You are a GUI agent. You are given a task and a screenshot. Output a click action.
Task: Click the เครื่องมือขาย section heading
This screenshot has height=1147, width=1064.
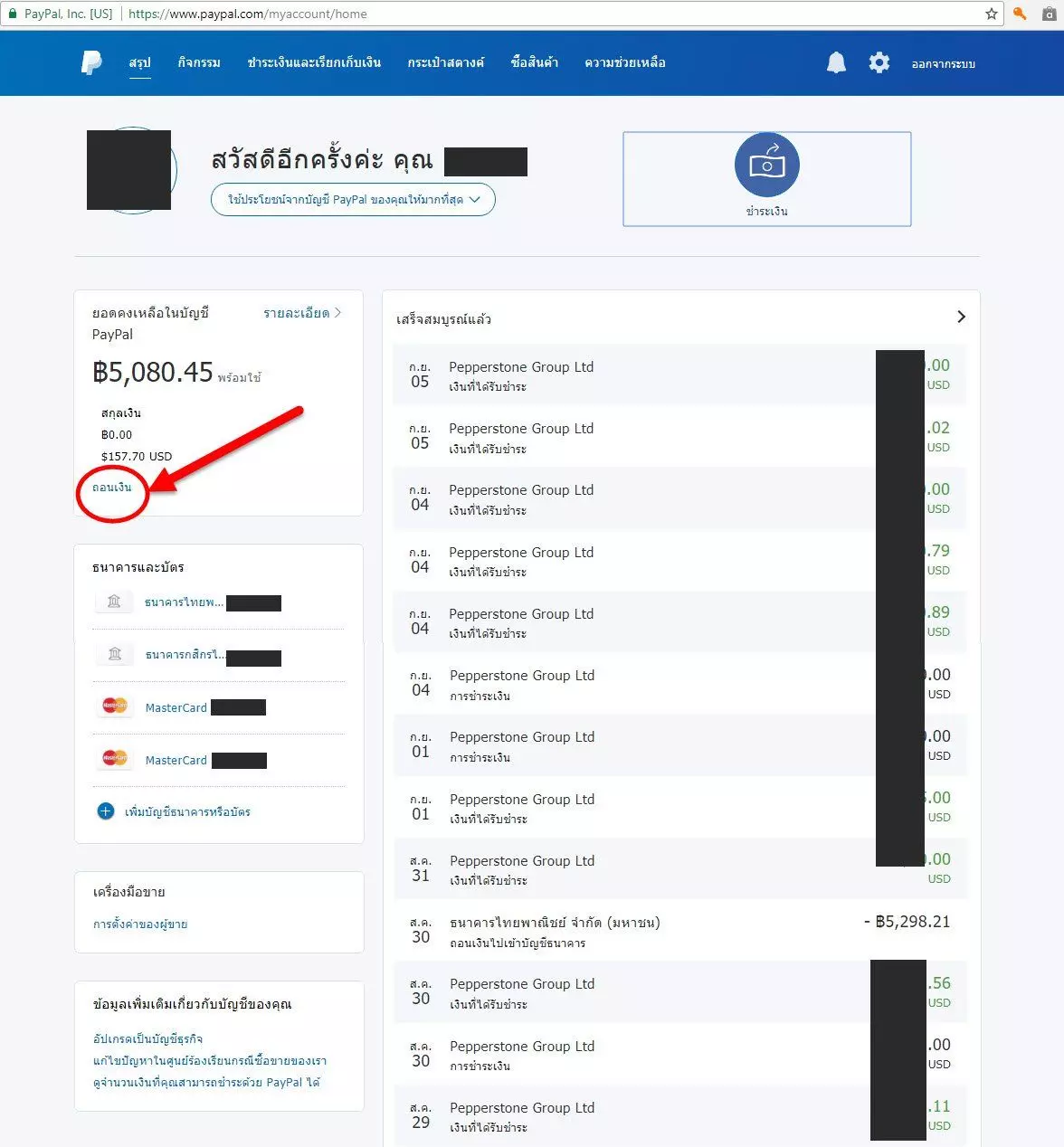pos(129,892)
